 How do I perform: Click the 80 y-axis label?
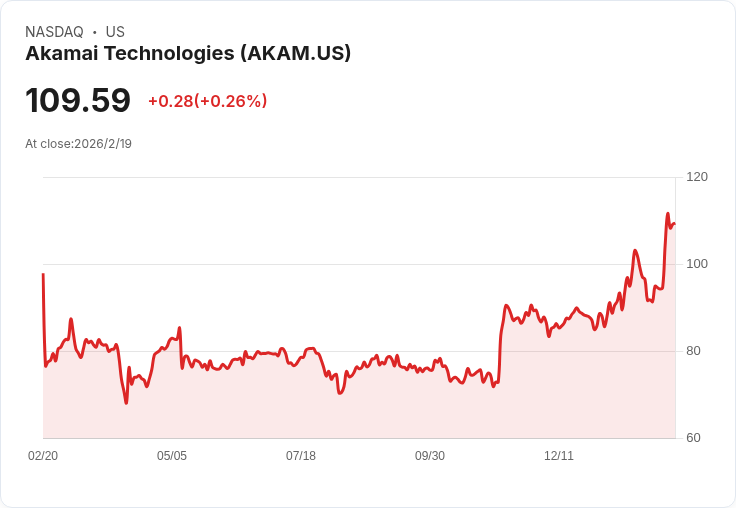coord(694,351)
